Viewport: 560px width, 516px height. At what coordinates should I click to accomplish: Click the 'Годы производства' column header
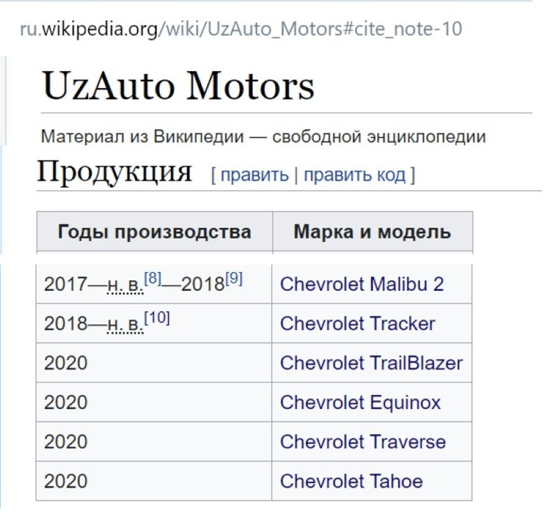pyautogui.click(x=154, y=232)
